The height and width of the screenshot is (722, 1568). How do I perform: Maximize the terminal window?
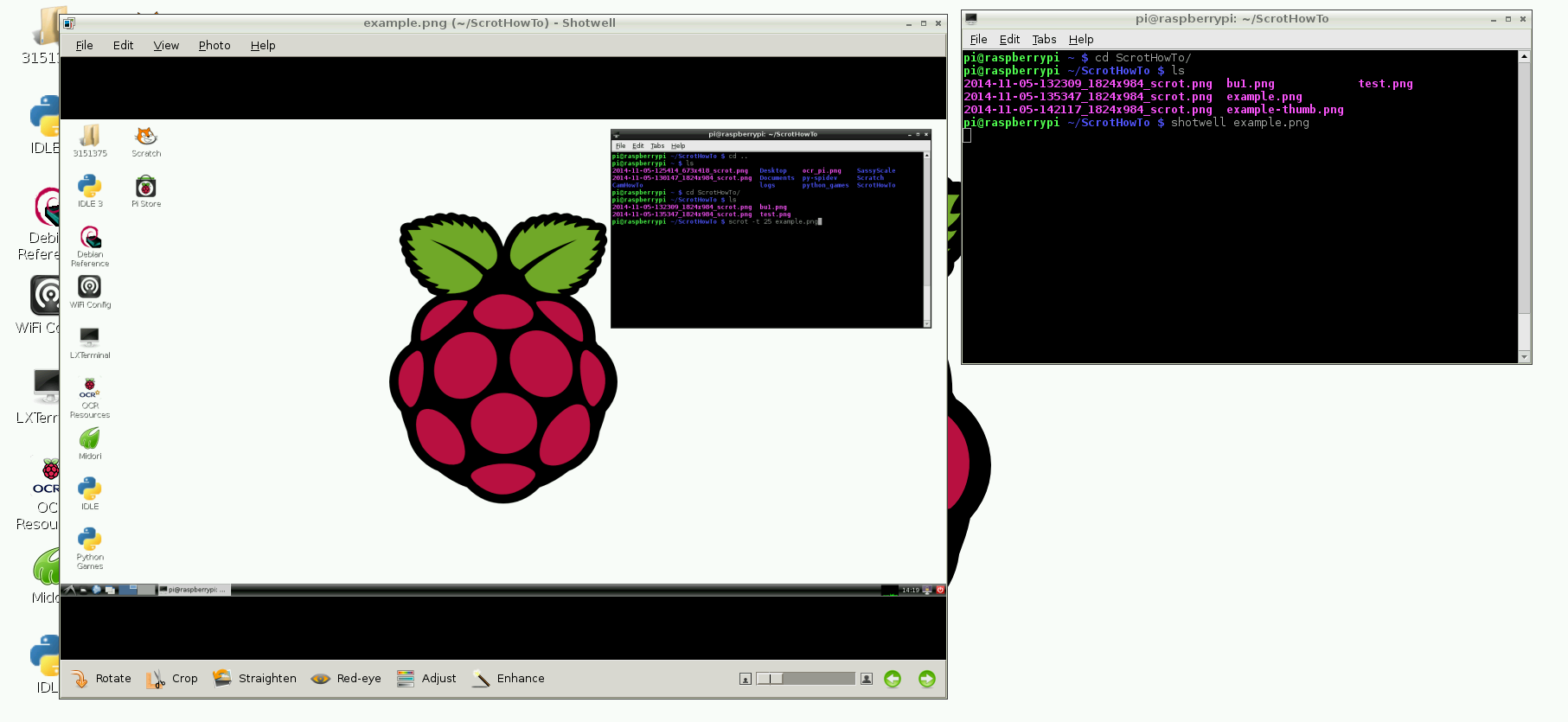[x=1508, y=19]
